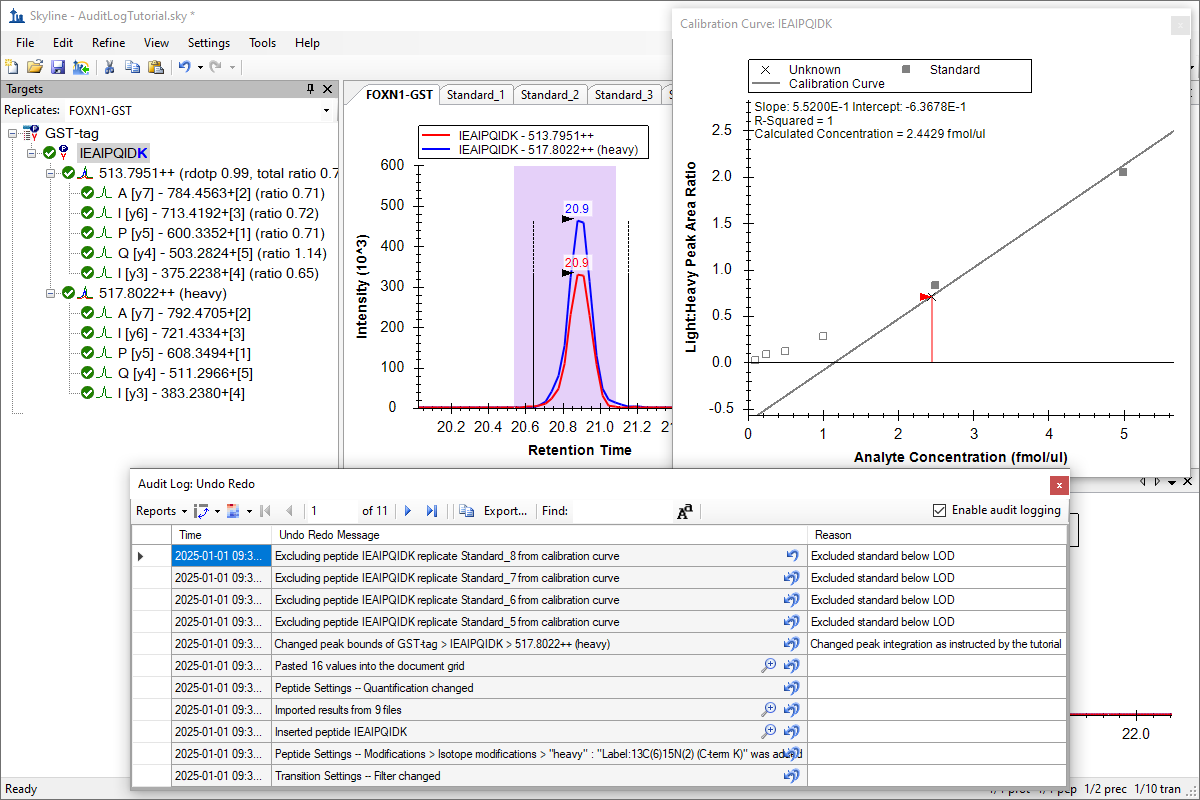Toggle Enable audit logging checkbox
Screen dimensions: 1200x800
[x=939, y=510]
